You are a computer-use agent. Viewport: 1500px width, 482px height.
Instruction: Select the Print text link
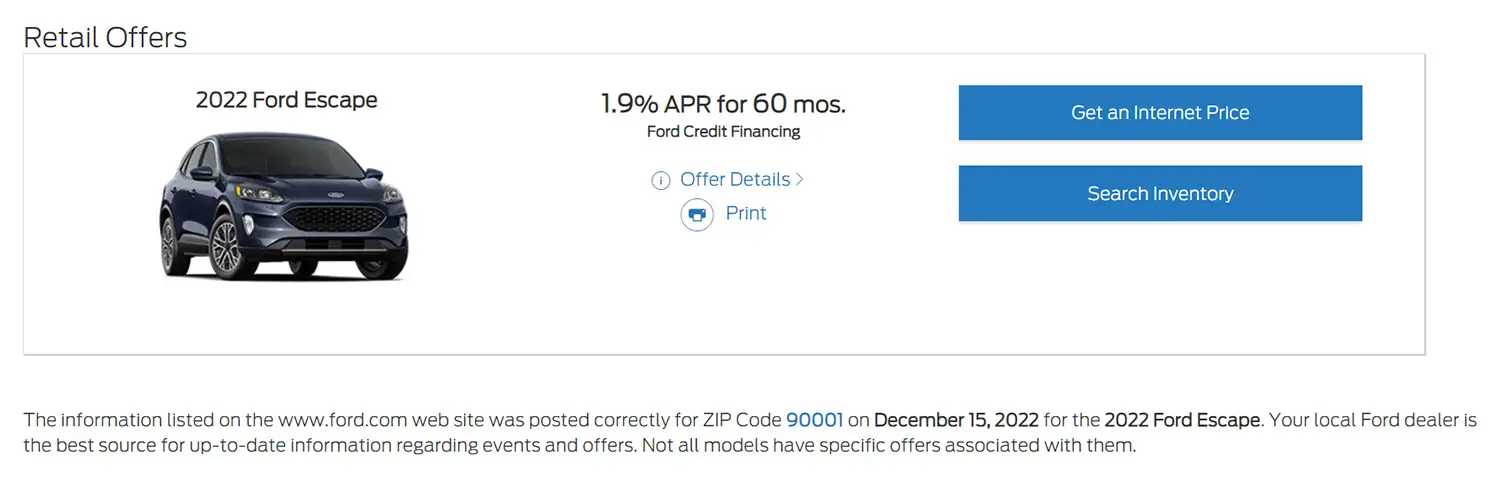746,213
